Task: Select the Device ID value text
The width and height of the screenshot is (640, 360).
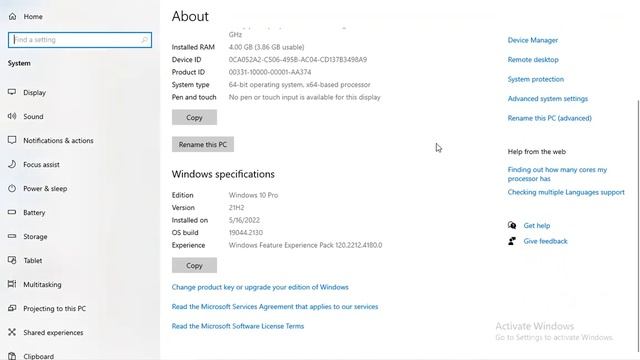Action: click(298, 60)
